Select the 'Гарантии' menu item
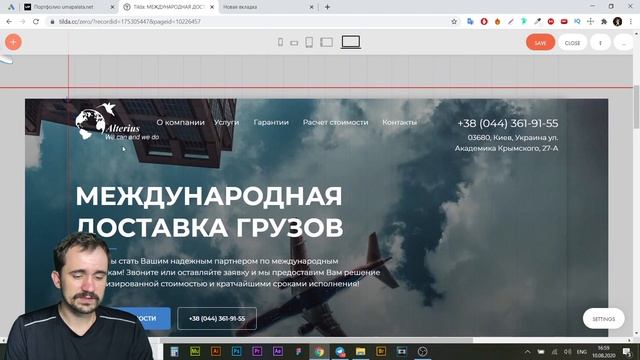 pos(271,122)
